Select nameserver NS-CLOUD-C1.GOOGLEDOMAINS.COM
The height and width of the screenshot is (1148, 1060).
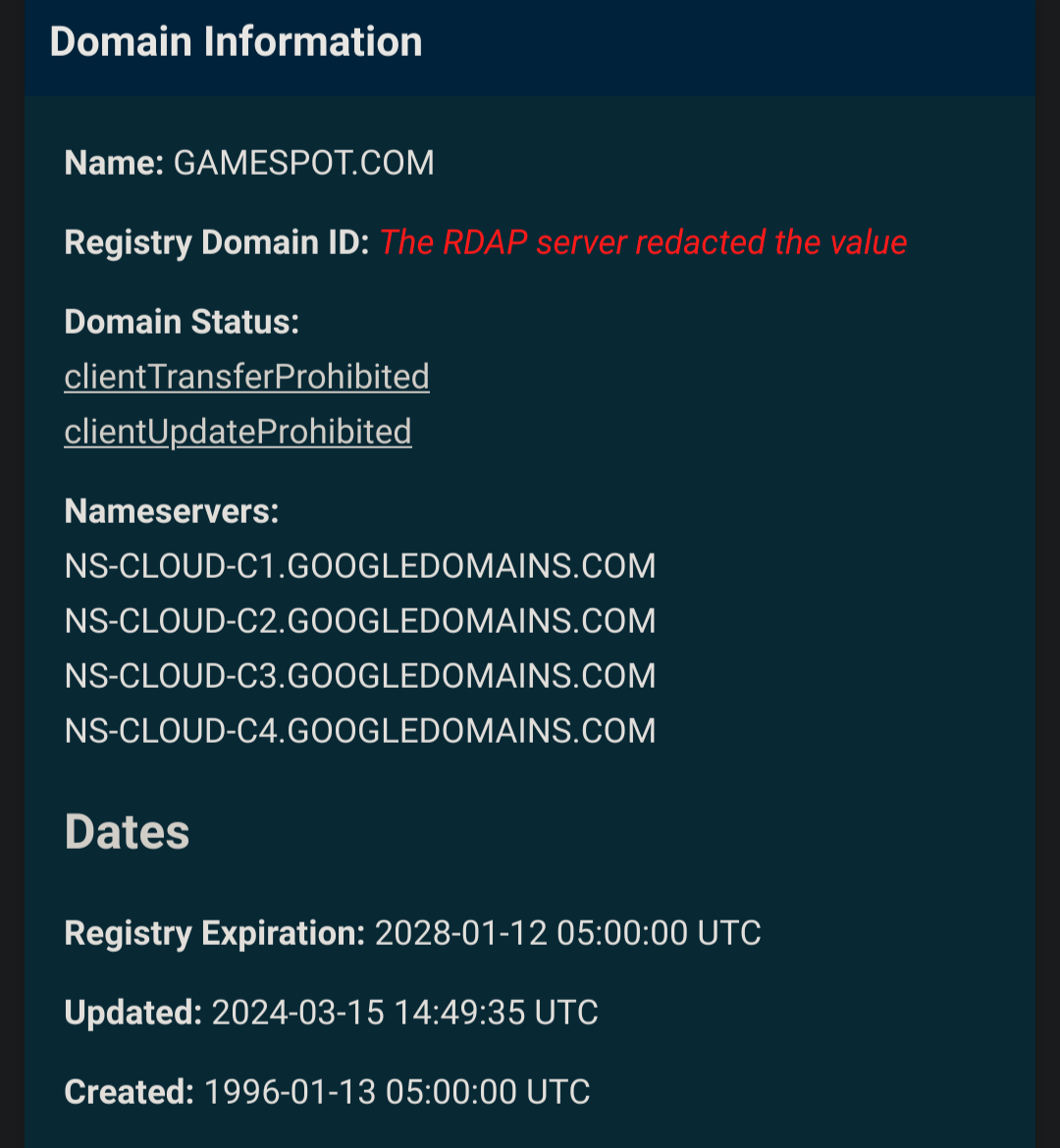360,566
